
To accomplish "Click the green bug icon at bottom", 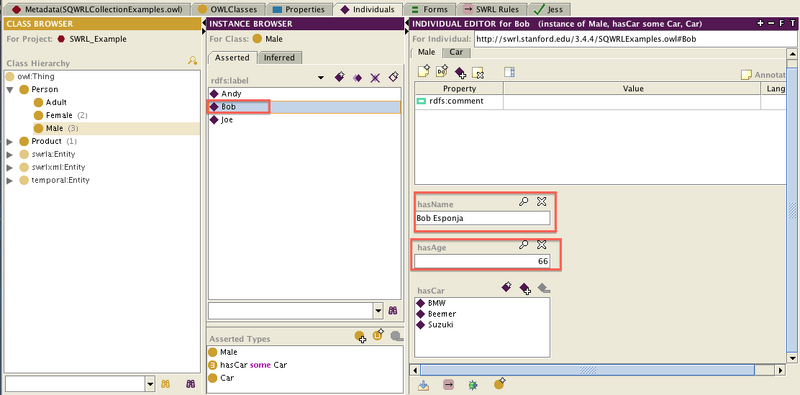I will click(x=473, y=384).
